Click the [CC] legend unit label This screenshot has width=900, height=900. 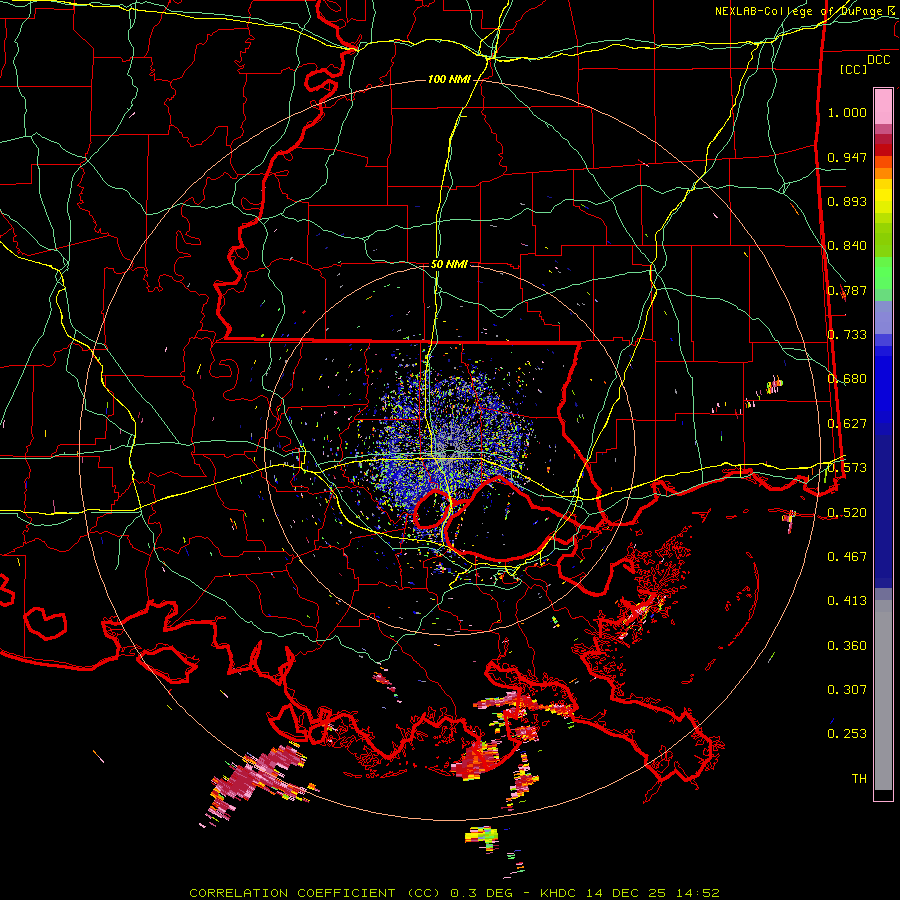click(854, 69)
